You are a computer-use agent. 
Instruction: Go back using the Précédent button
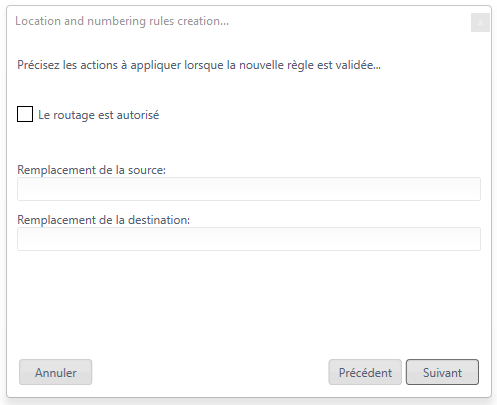coord(365,372)
